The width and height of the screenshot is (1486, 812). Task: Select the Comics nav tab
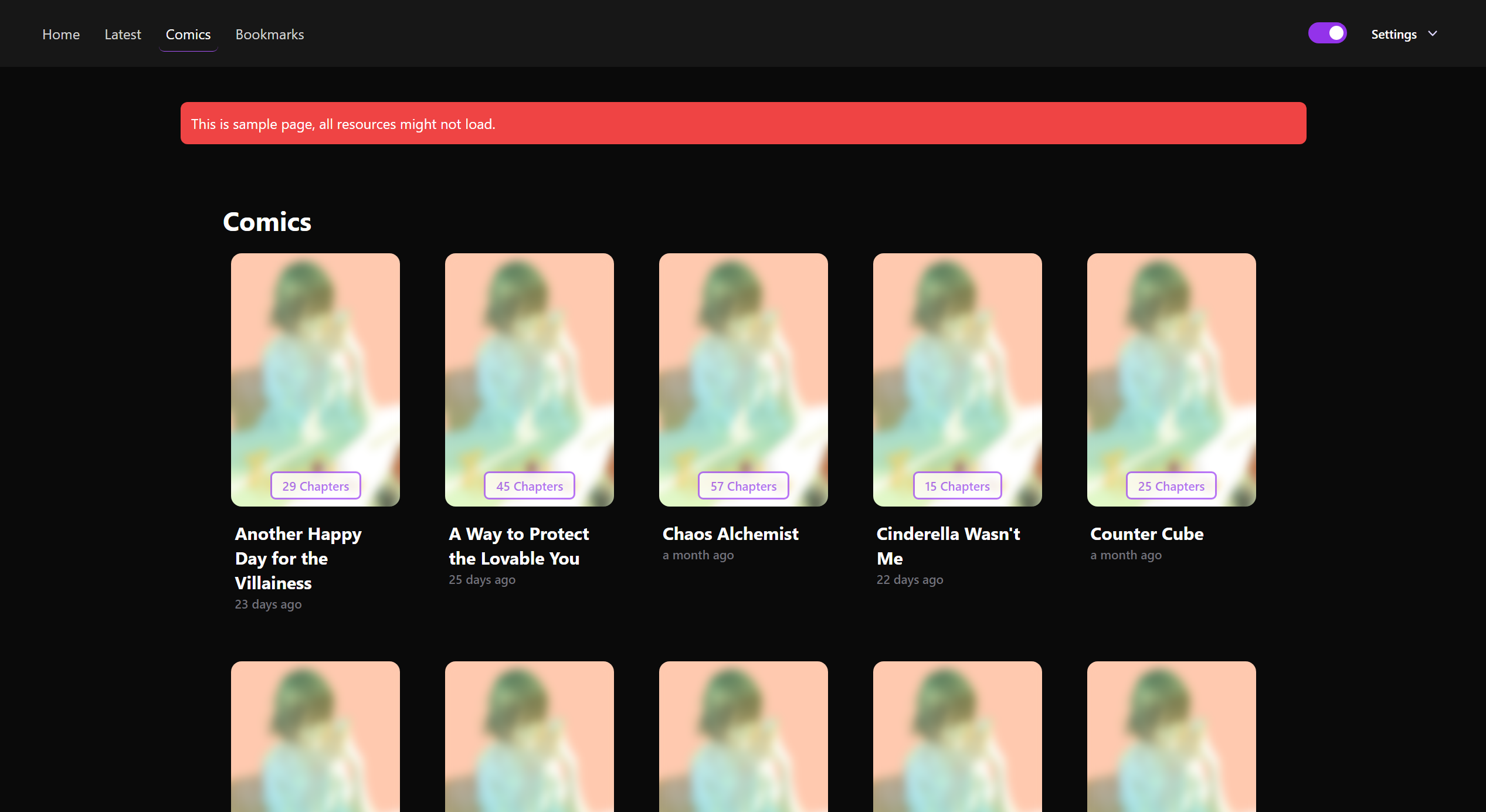tap(188, 35)
